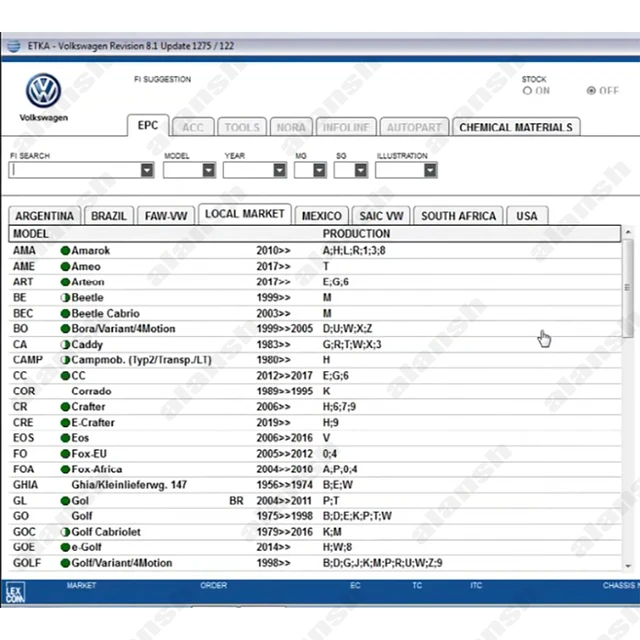Click the green dot beside Arteon
Viewport: 640px width, 640px height.
click(65, 282)
